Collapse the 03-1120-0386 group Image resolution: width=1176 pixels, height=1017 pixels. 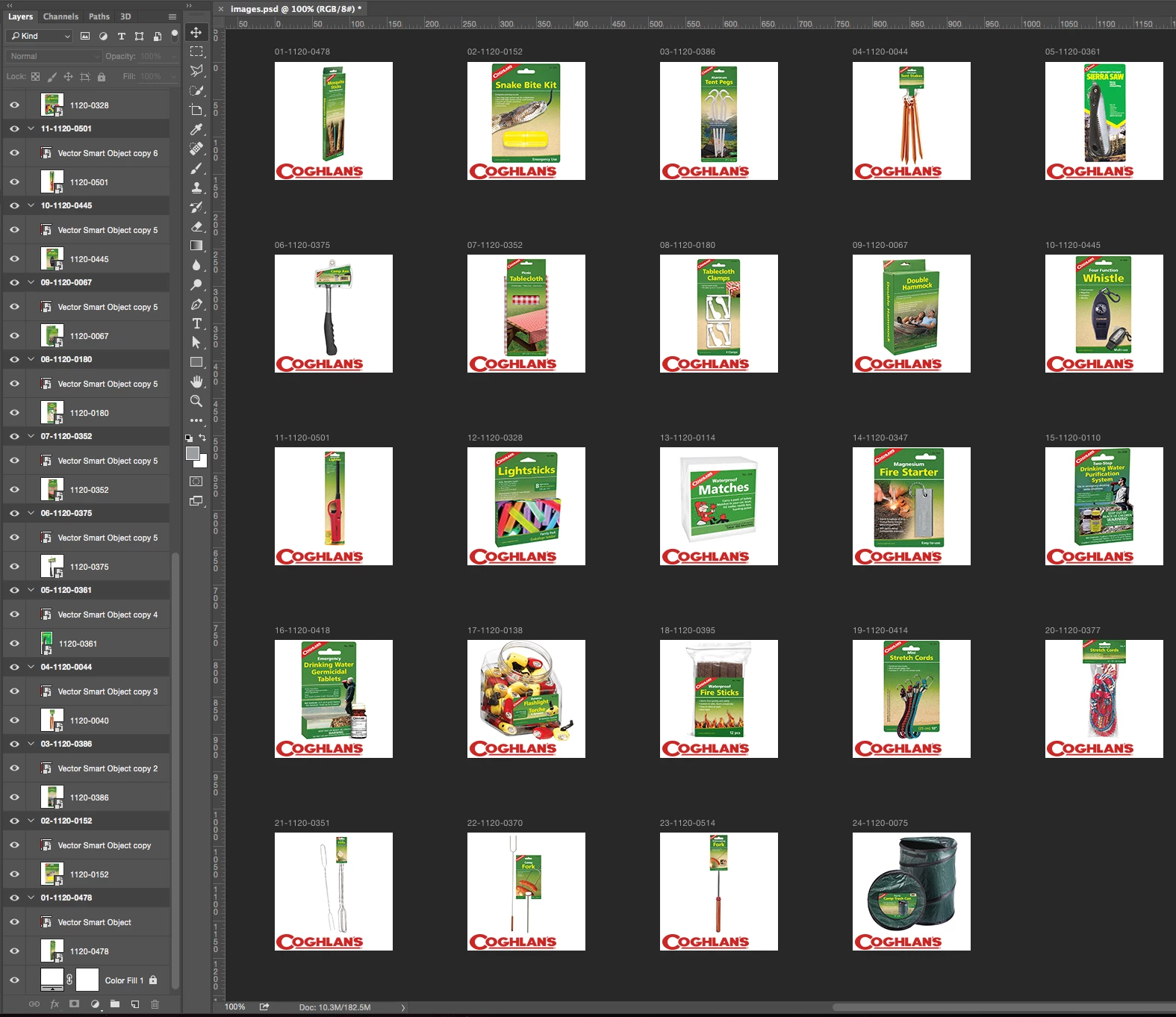(31, 744)
